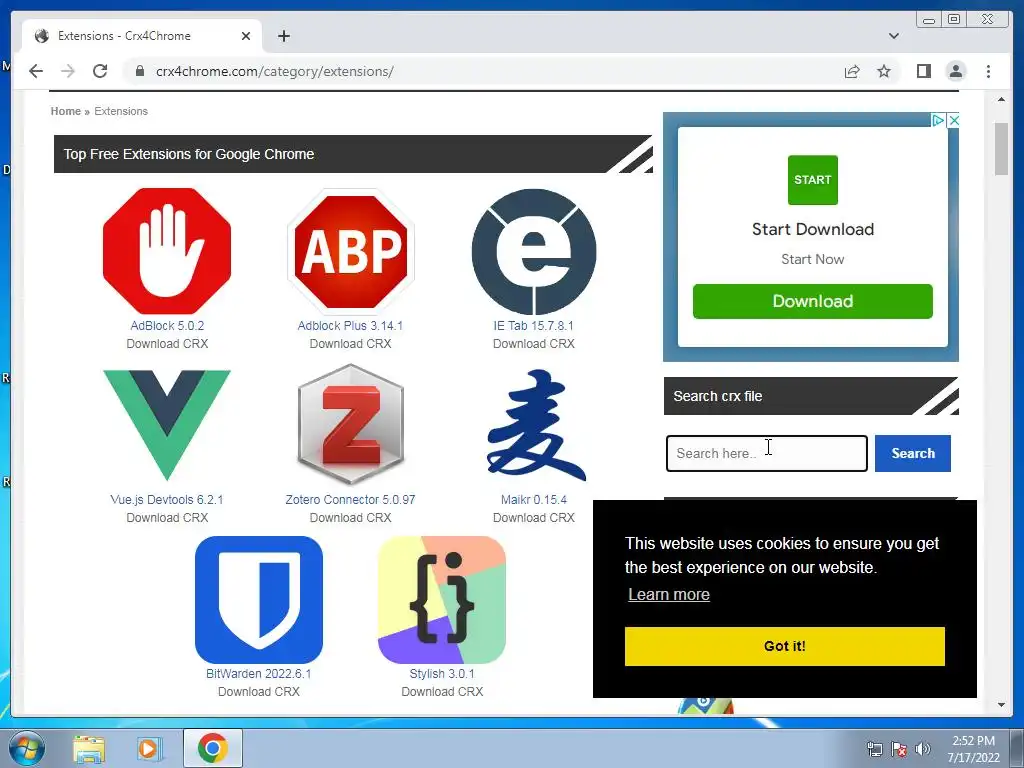Open the Action Center flag icon
The height and width of the screenshot is (768, 1024).
899,749
